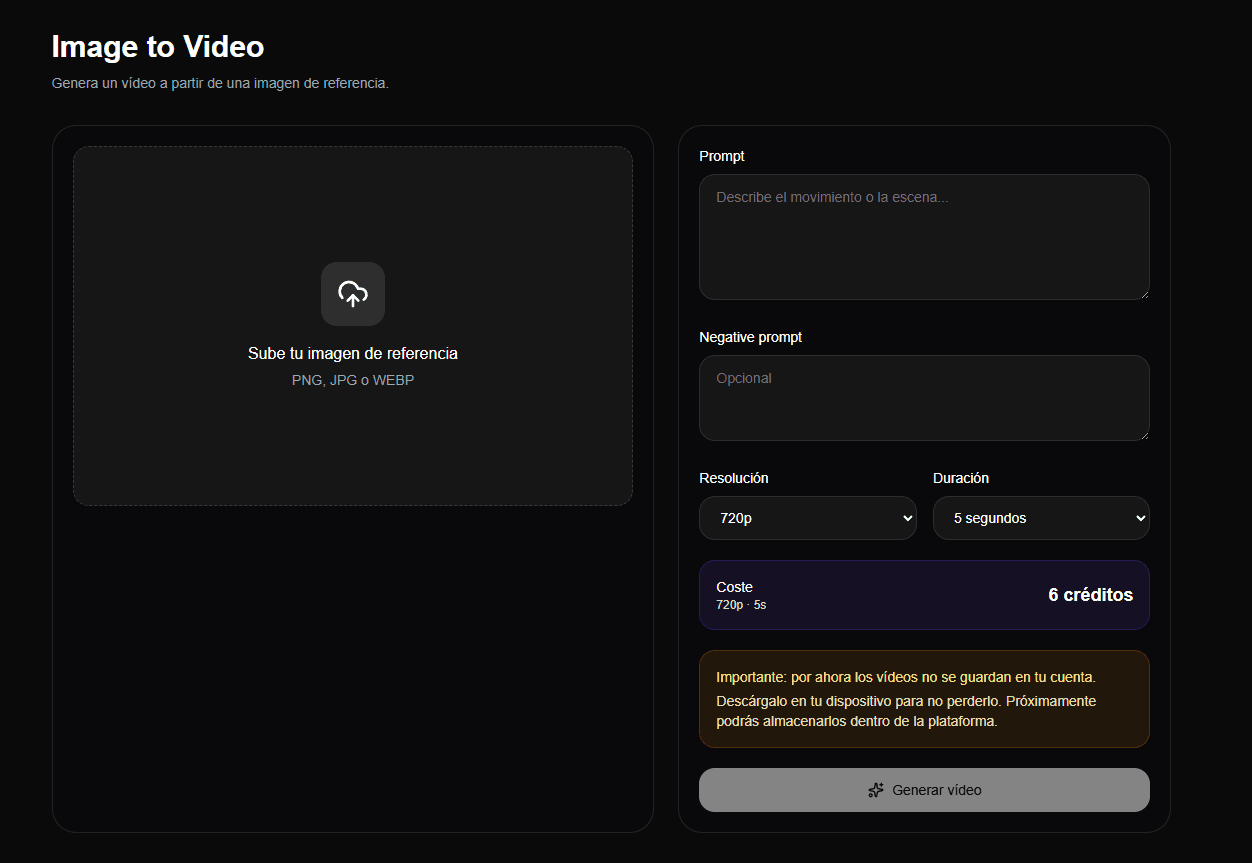Click the Negative prompt label
The width and height of the screenshot is (1252, 863).
tap(750, 337)
